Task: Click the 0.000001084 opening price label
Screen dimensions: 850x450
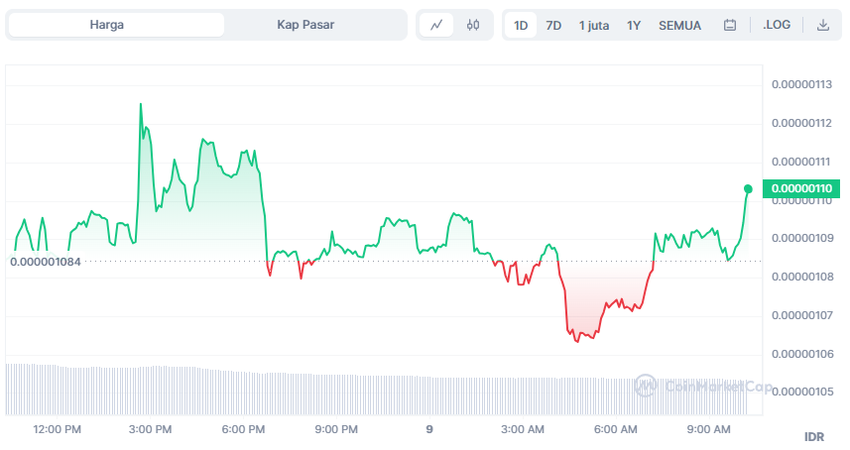Action: tap(45, 261)
